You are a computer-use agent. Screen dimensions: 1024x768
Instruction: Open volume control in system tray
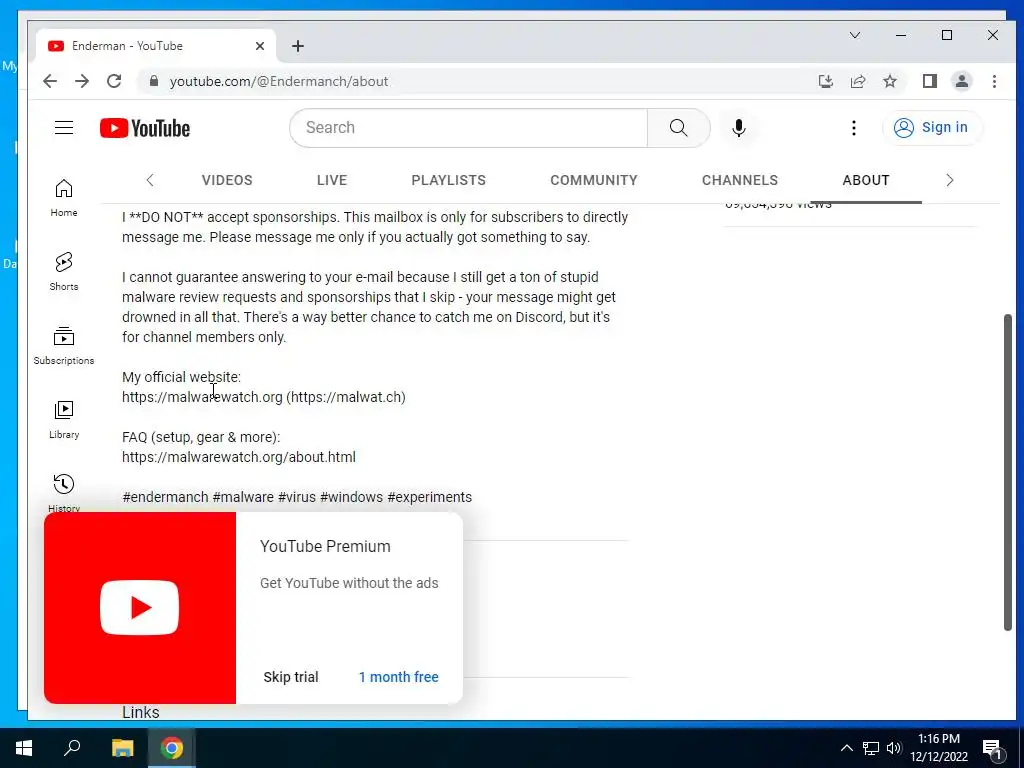pyautogui.click(x=894, y=748)
